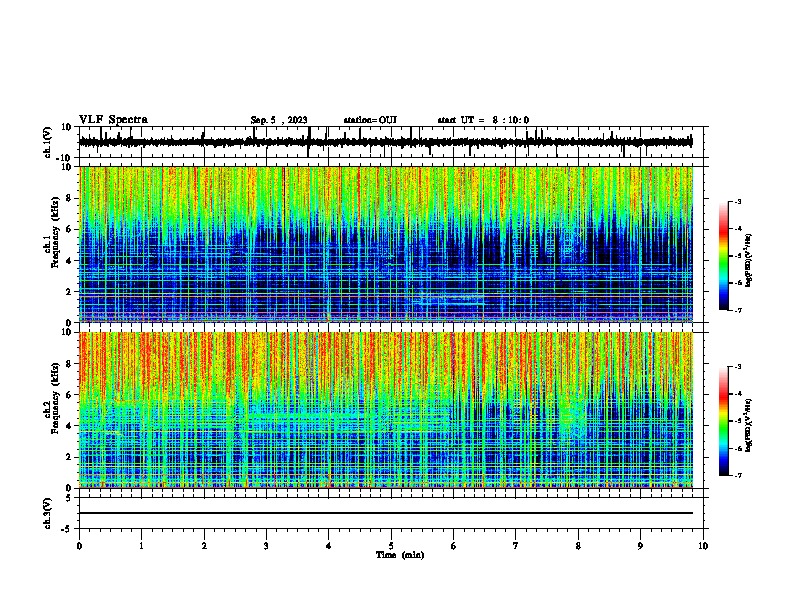Click time axis tick label '6'
The height and width of the screenshot is (612, 792).
click(x=454, y=546)
